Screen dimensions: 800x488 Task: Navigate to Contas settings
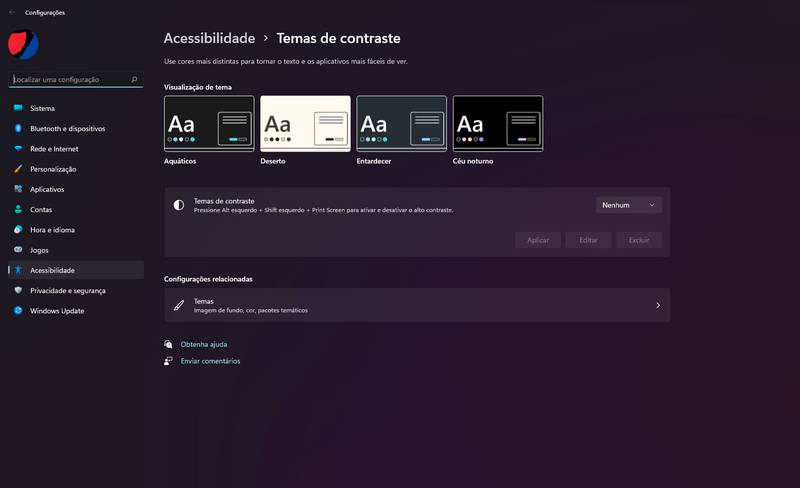point(76,209)
